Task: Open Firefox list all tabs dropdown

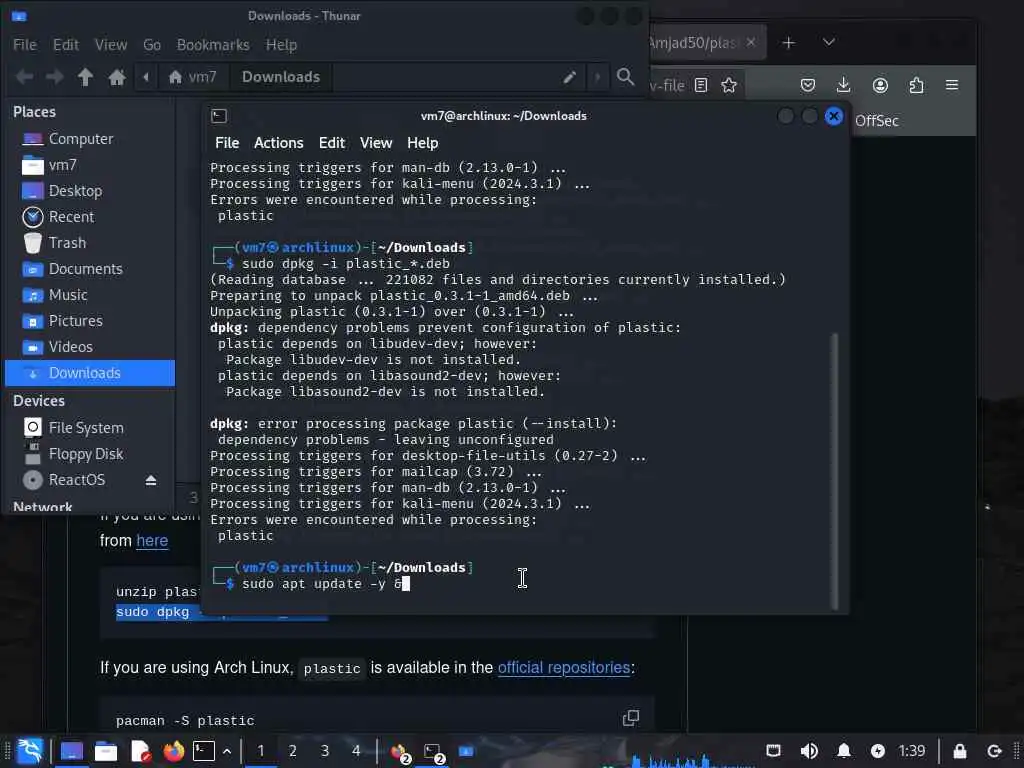Action: pos(829,42)
